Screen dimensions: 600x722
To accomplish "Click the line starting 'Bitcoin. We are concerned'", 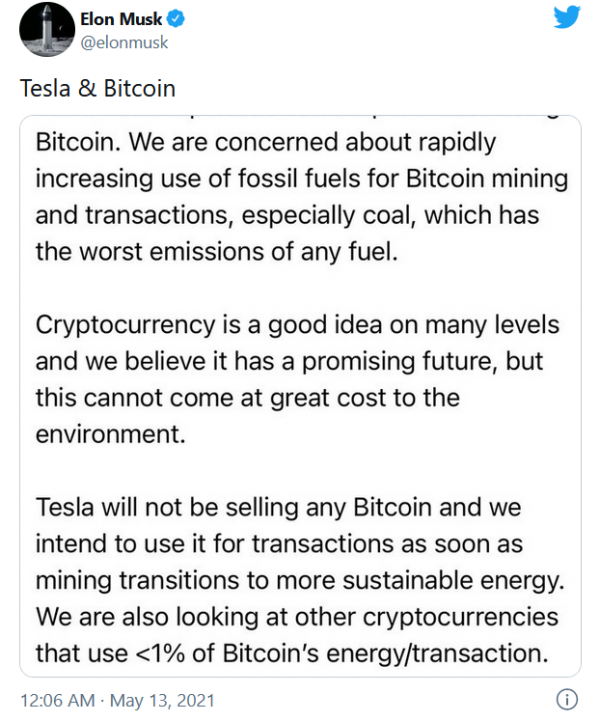I will [266, 142].
